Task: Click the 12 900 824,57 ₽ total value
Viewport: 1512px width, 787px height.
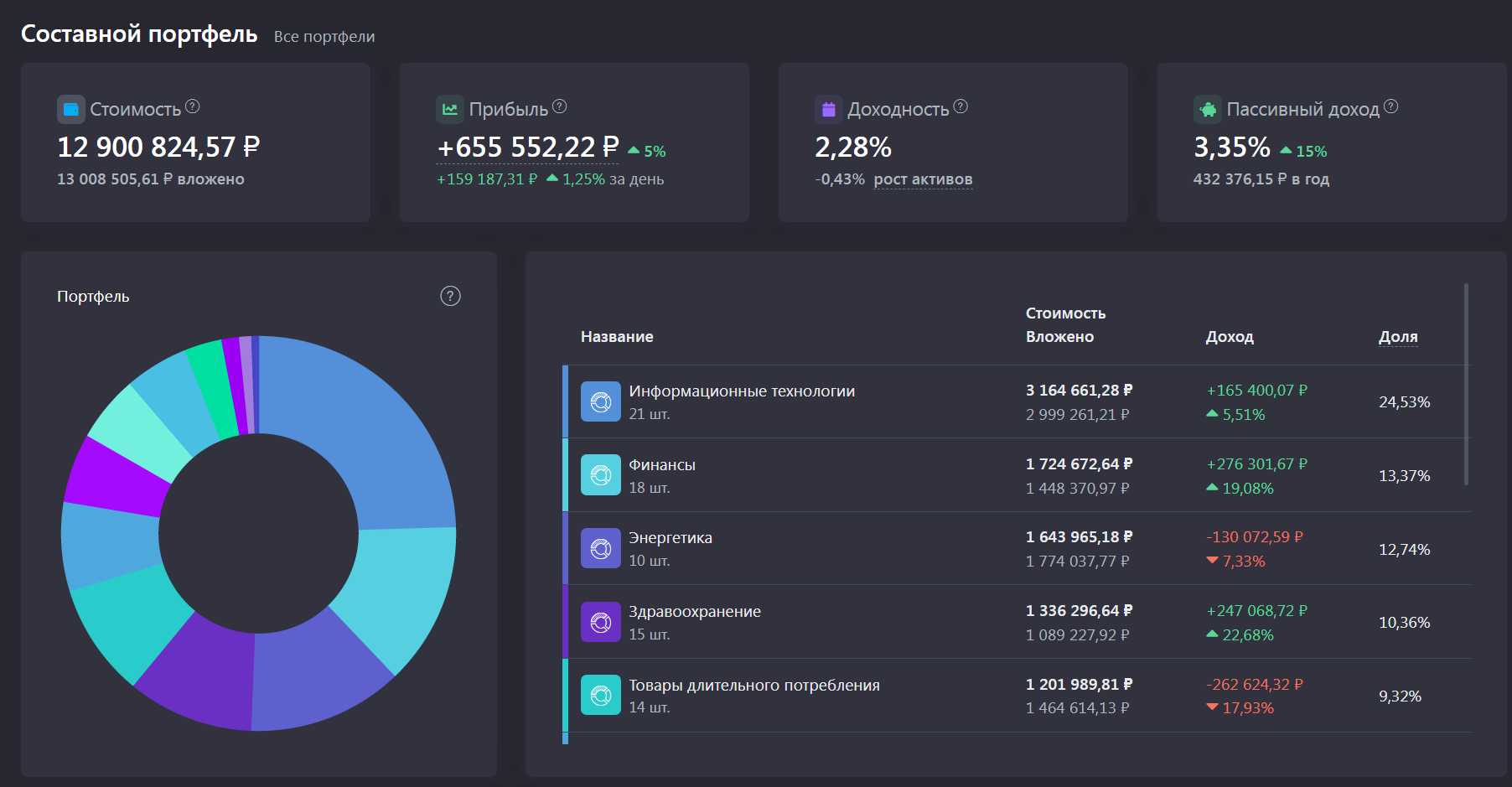Action: pyautogui.click(x=158, y=148)
